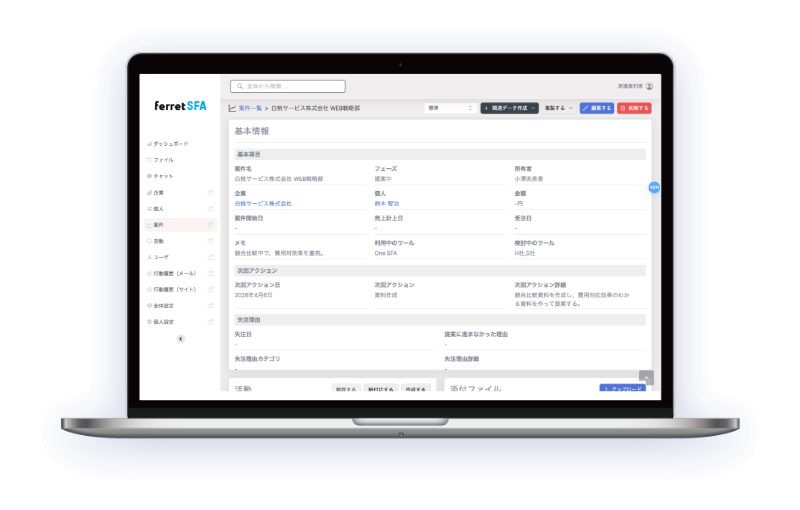The width and height of the screenshot is (800, 510).
Task: Click the chart icon in the breadcrumb
Action: point(232,108)
